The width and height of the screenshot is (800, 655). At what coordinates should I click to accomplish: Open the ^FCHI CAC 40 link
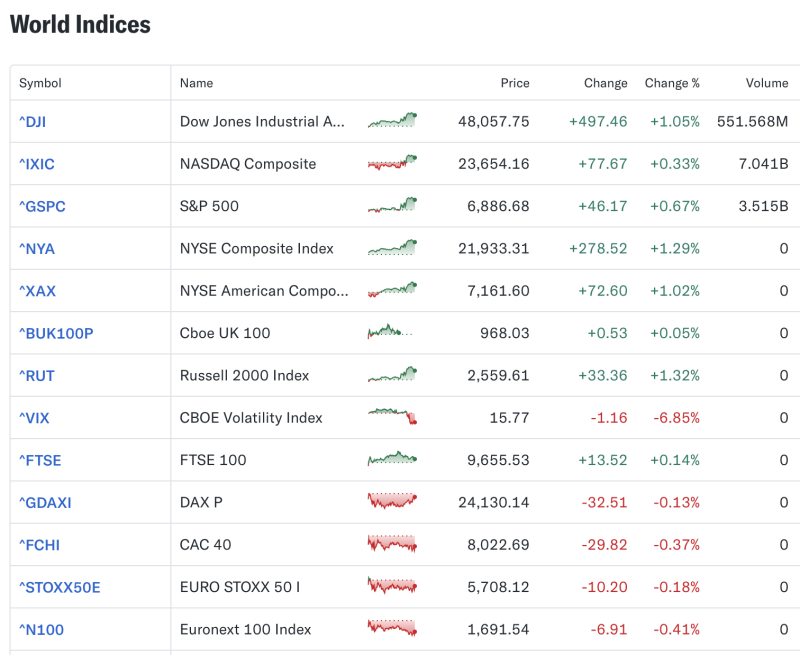pyautogui.click(x=38, y=545)
